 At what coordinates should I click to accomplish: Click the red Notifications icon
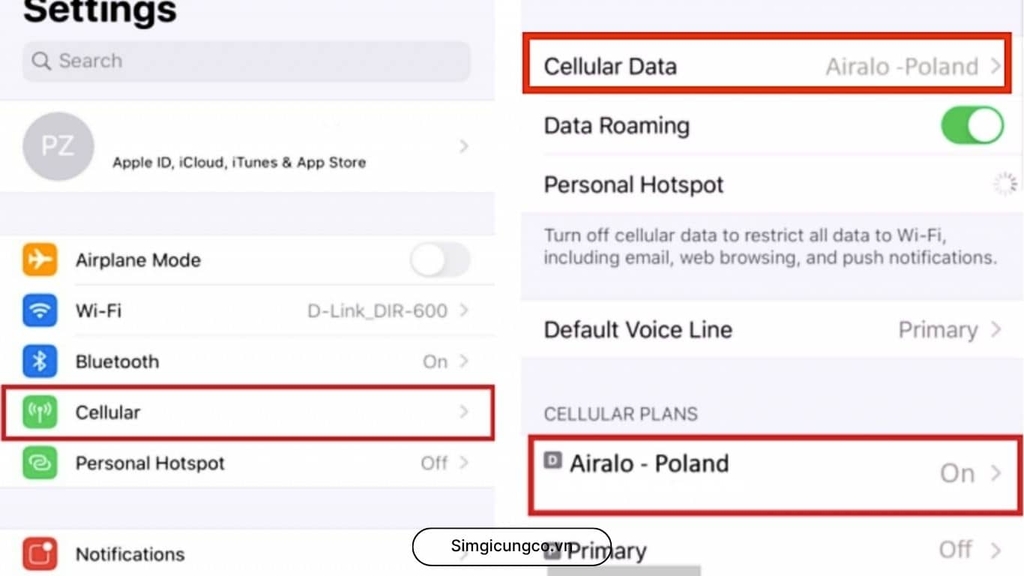[40, 553]
